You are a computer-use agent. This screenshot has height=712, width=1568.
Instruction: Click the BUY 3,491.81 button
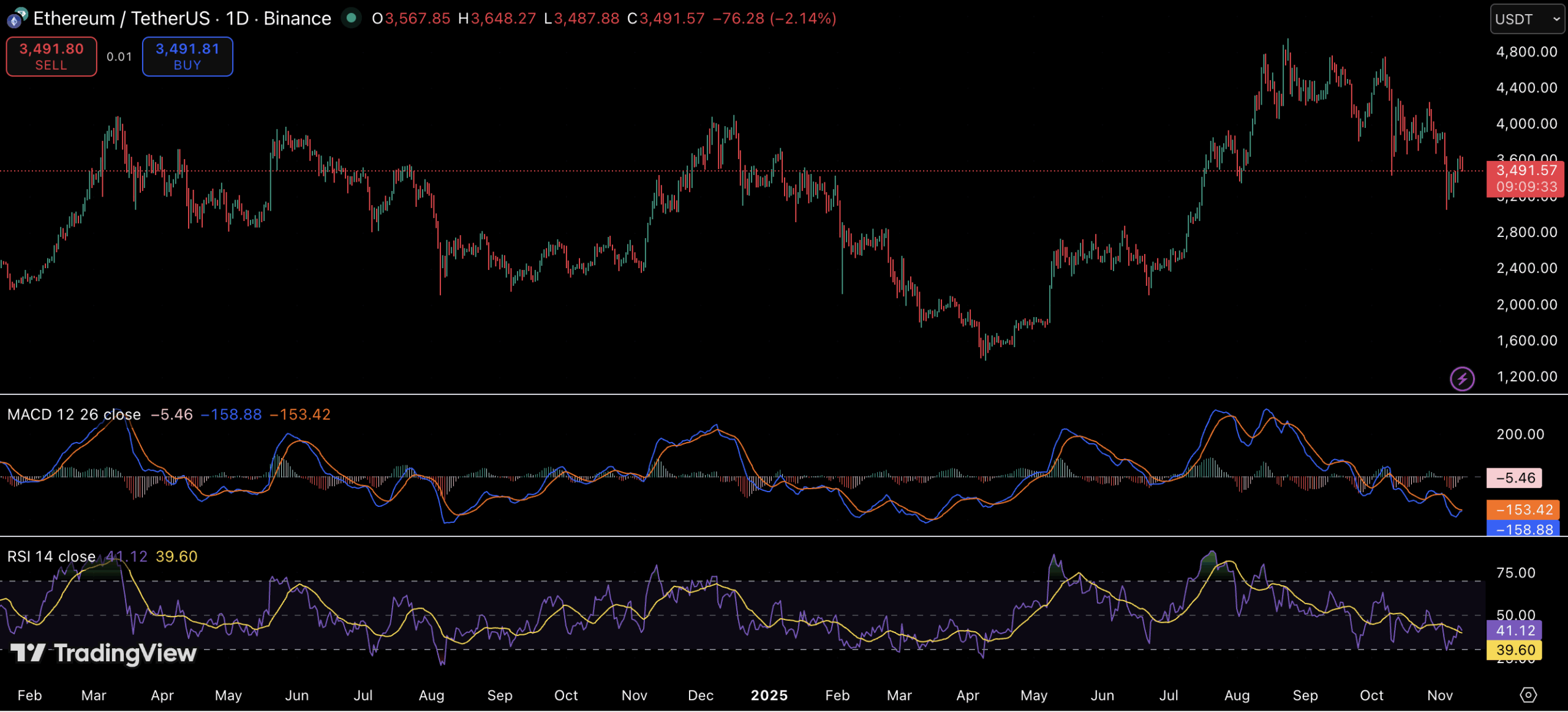pyautogui.click(x=187, y=56)
